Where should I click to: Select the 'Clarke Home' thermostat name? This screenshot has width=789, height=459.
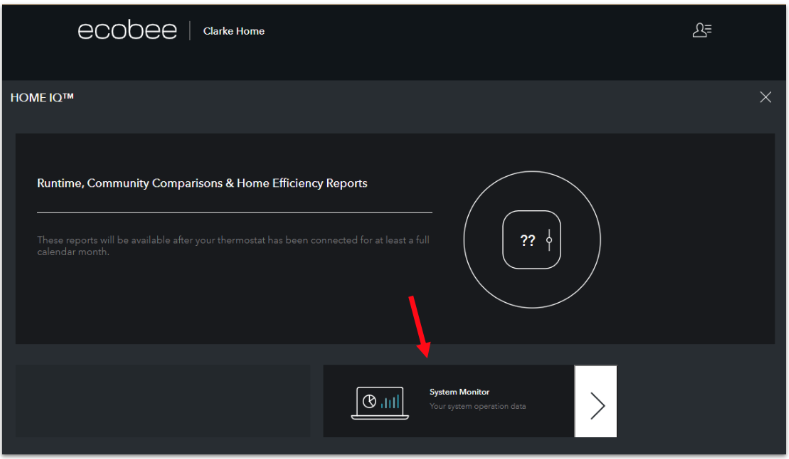233,31
